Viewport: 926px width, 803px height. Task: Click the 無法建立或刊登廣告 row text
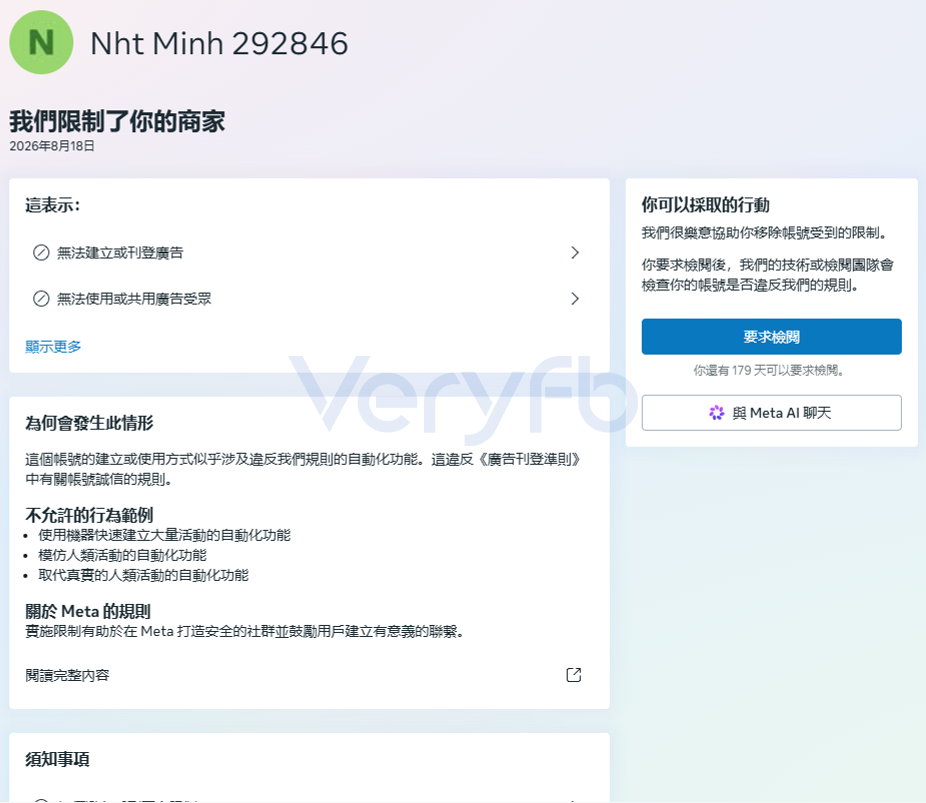pos(120,253)
